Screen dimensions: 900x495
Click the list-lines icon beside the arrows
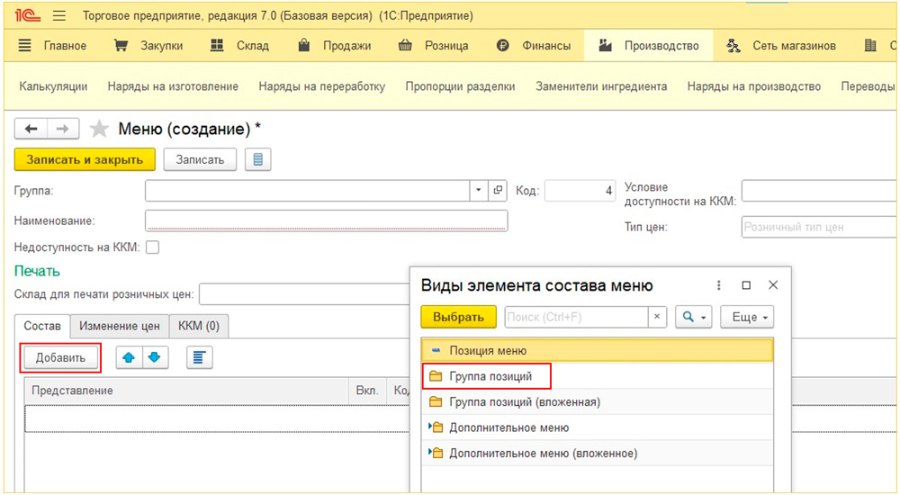[x=199, y=358]
